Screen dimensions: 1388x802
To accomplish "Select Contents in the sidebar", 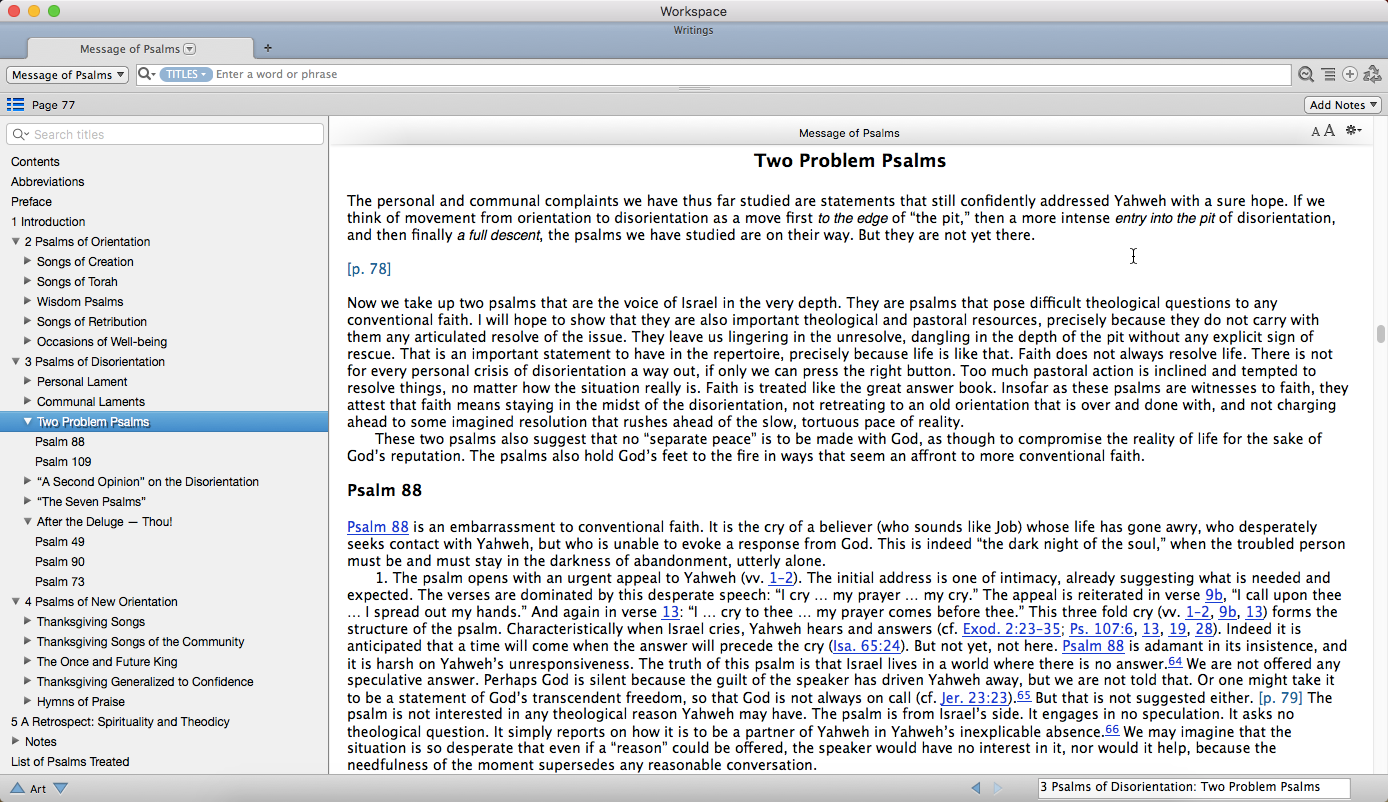I will [x=35, y=162].
